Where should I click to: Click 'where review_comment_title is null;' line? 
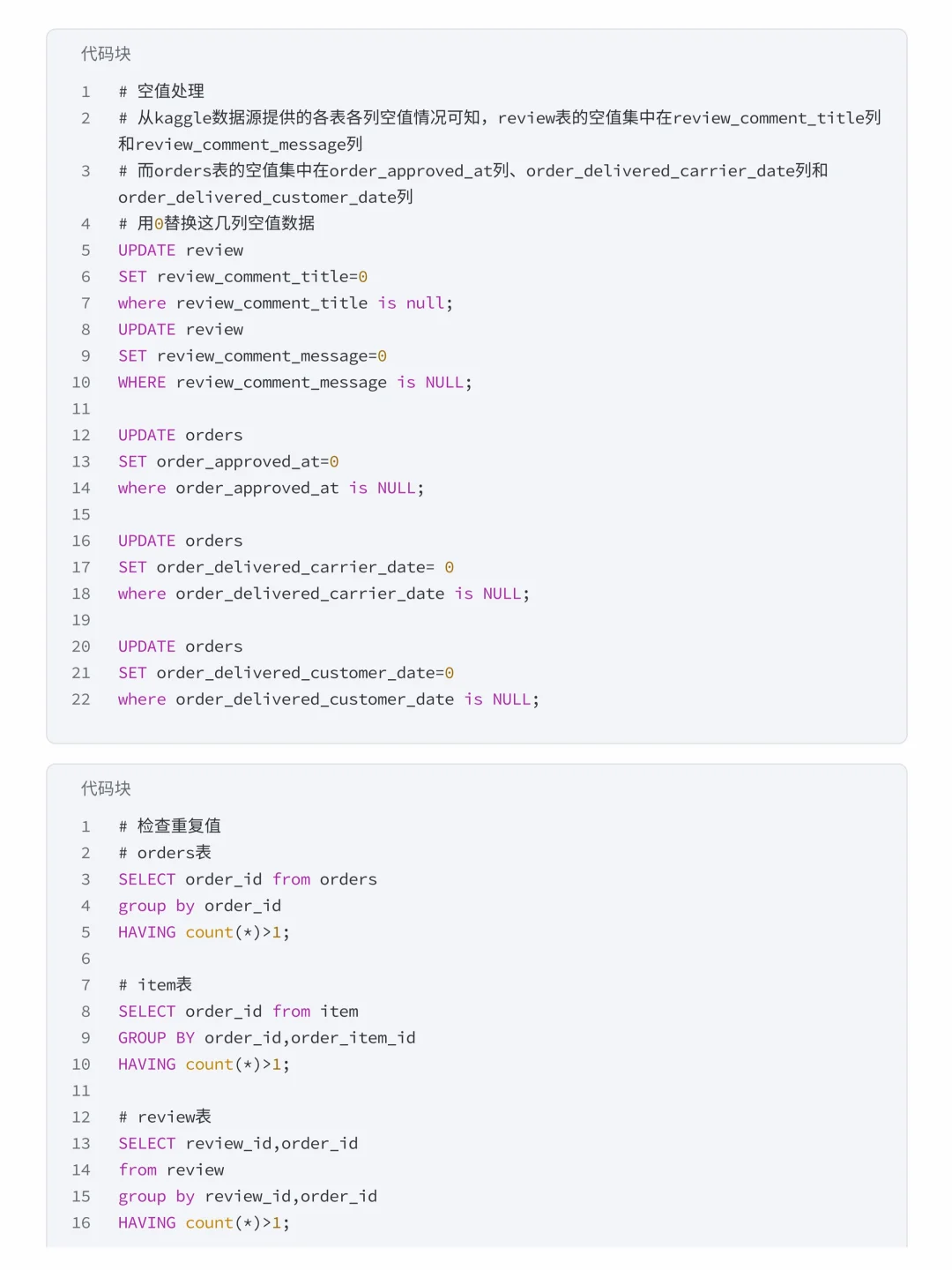click(x=286, y=303)
